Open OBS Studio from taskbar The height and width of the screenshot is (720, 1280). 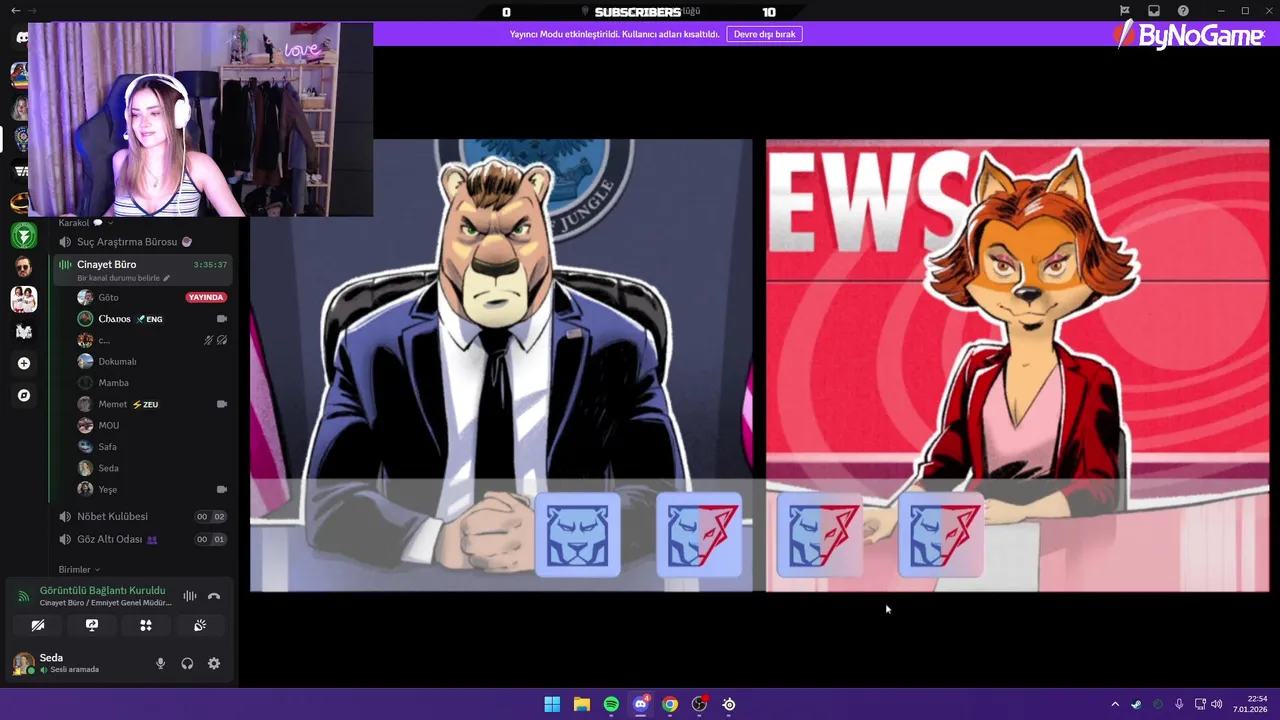click(700, 704)
